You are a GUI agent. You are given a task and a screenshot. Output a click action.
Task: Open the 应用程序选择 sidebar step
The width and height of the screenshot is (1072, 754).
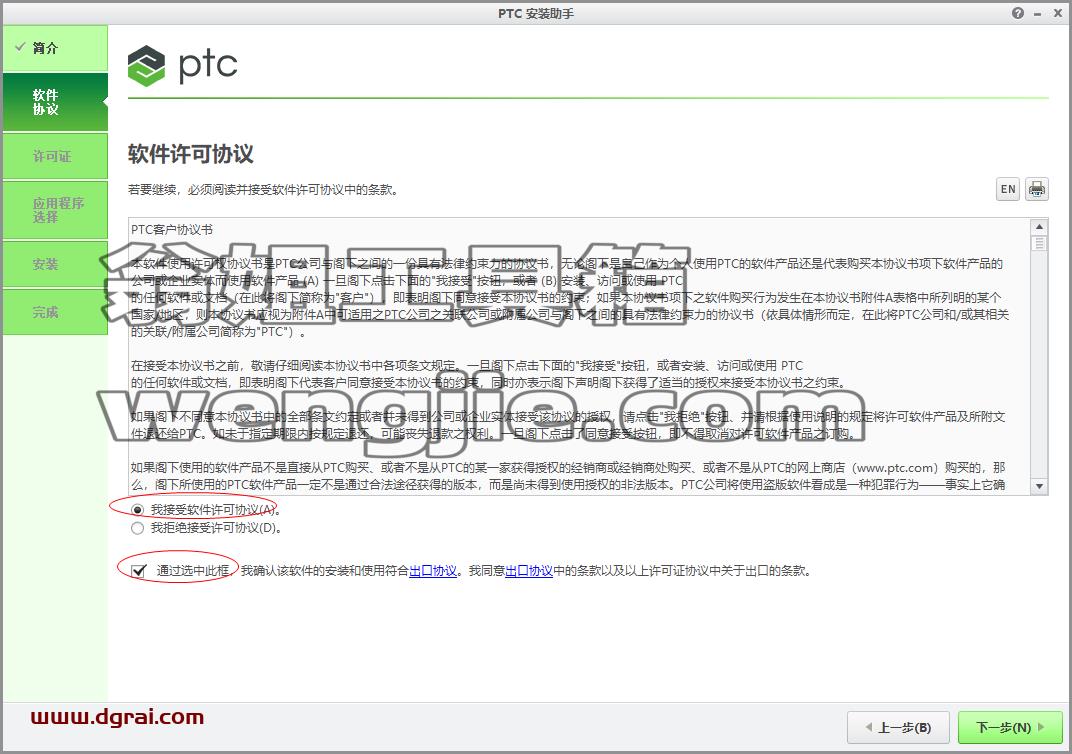click(55, 210)
